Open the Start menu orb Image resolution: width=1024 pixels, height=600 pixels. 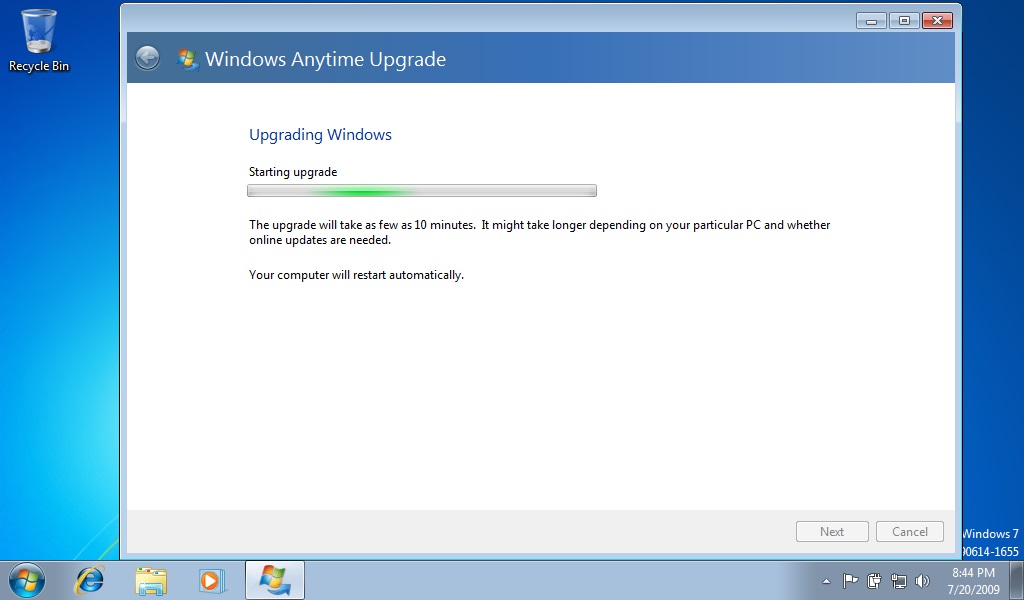point(26,580)
